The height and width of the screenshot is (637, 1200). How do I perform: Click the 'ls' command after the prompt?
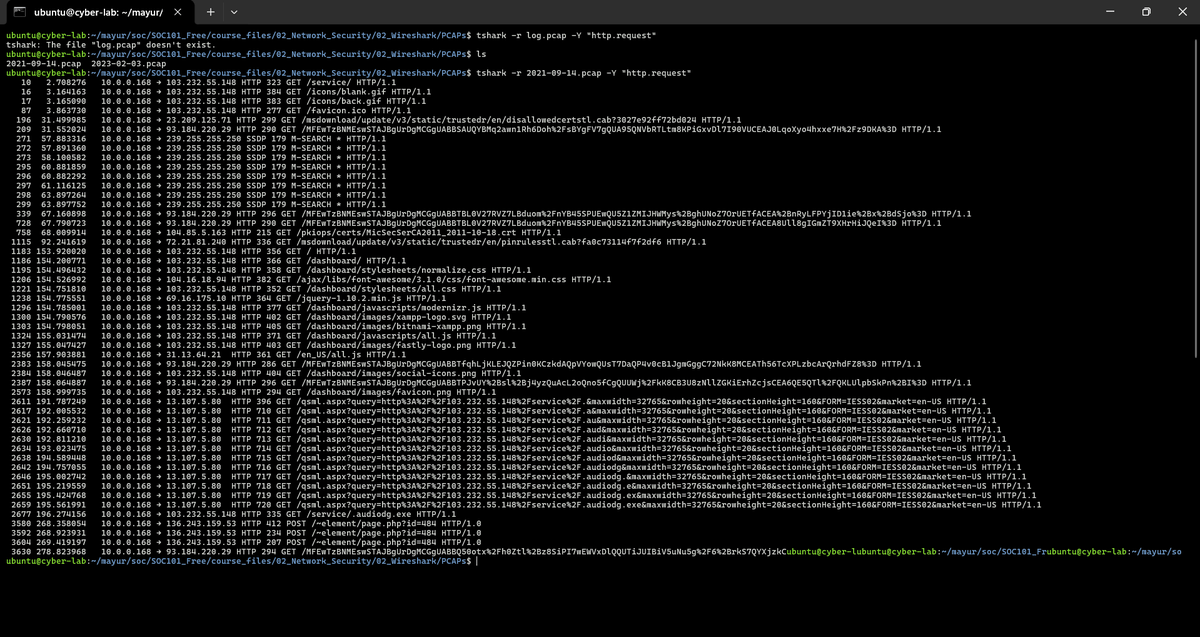[483, 54]
